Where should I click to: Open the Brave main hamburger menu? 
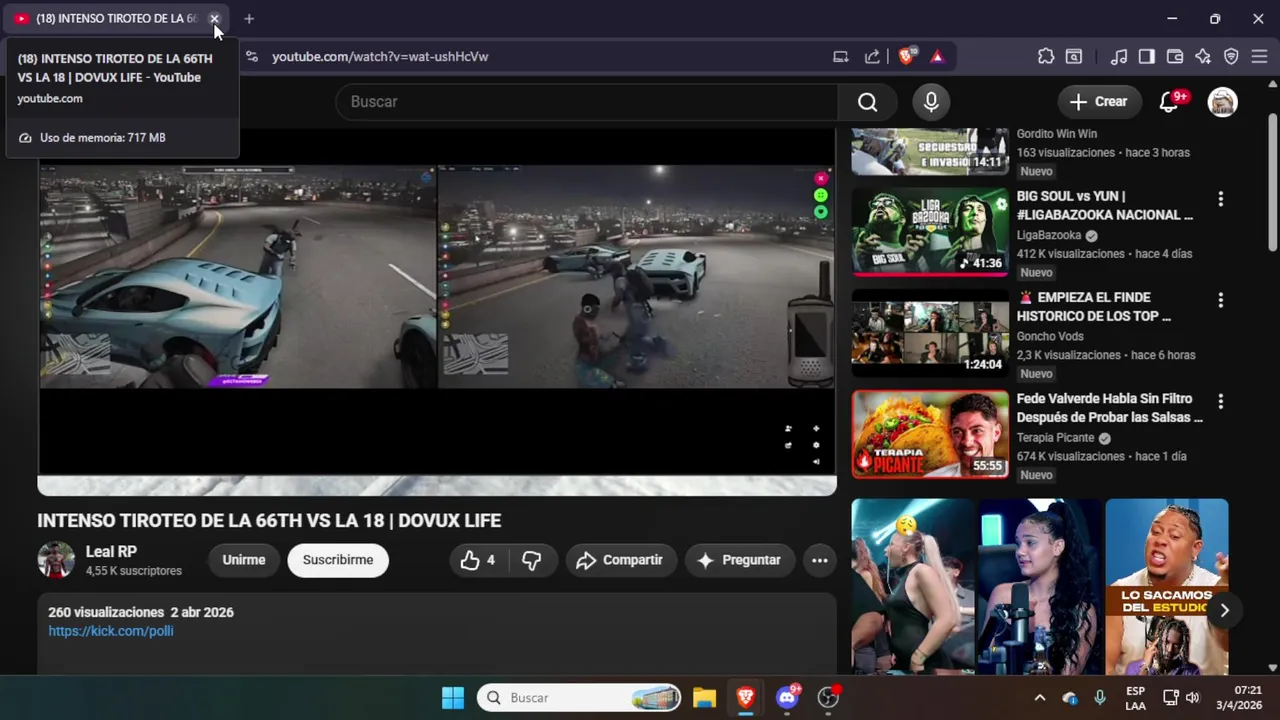(1259, 57)
